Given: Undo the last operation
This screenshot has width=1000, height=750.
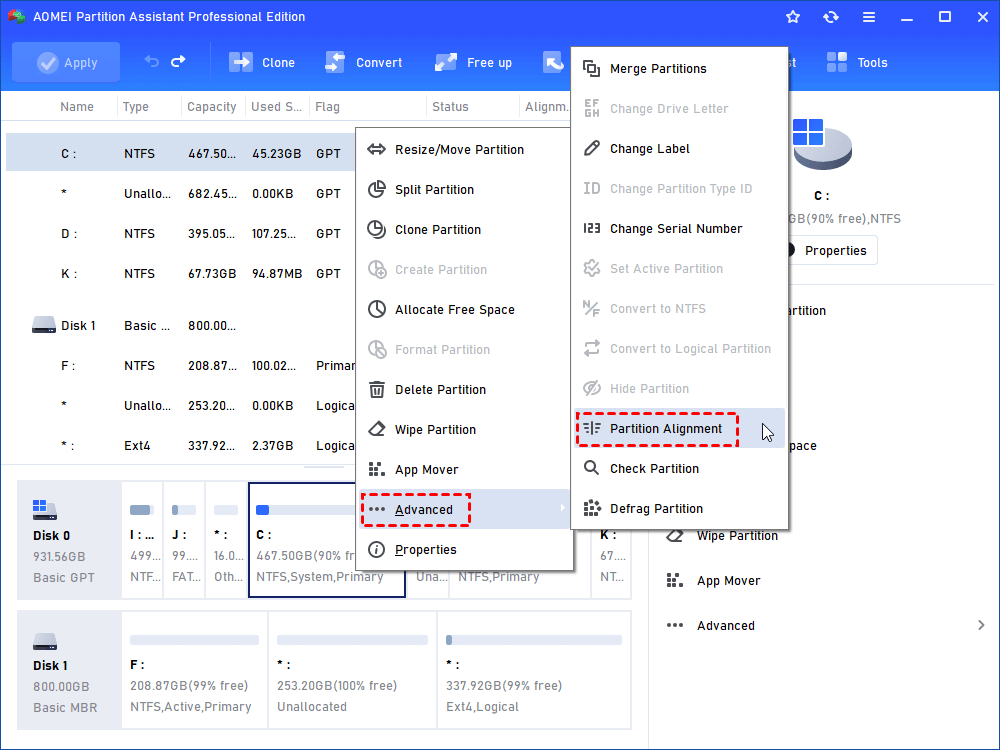Looking at the screenshot, I should pyautogui.click(x=152, y=61).
